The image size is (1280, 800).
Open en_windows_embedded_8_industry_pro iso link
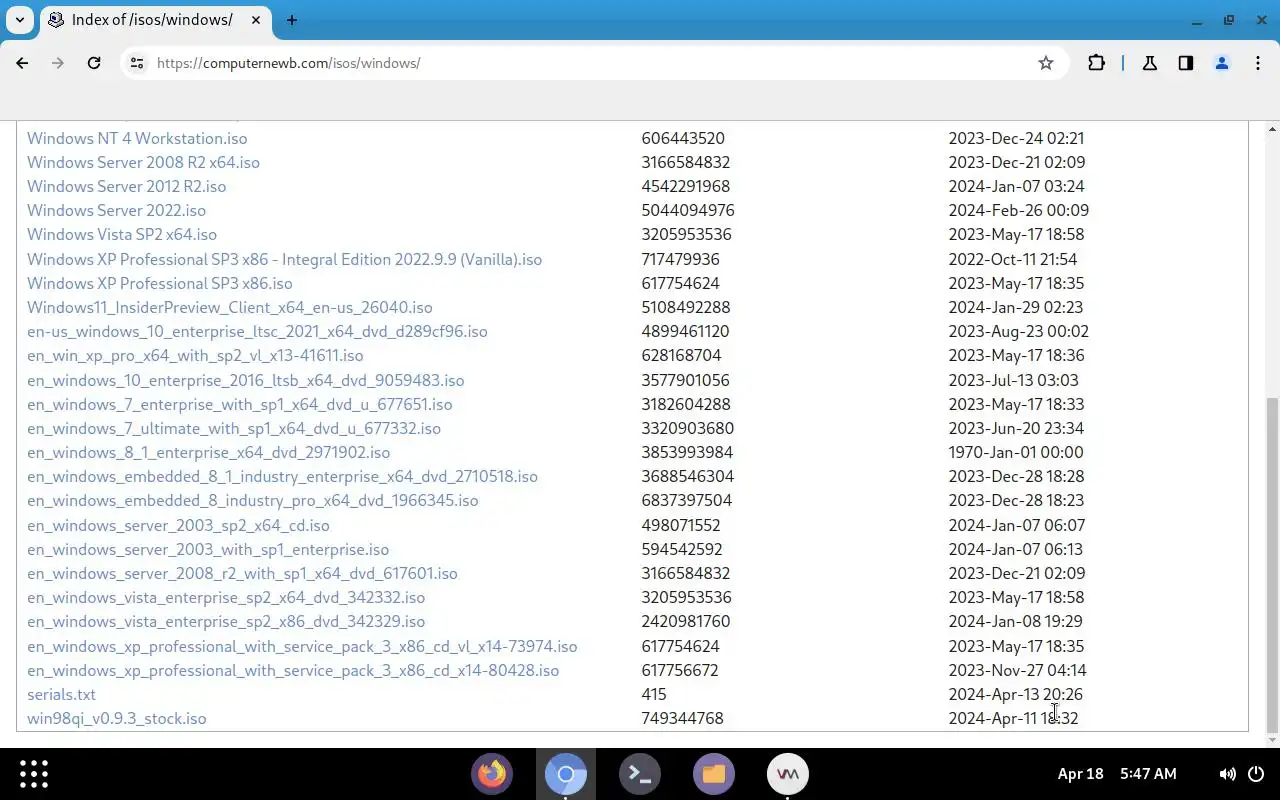click(253, 500)
